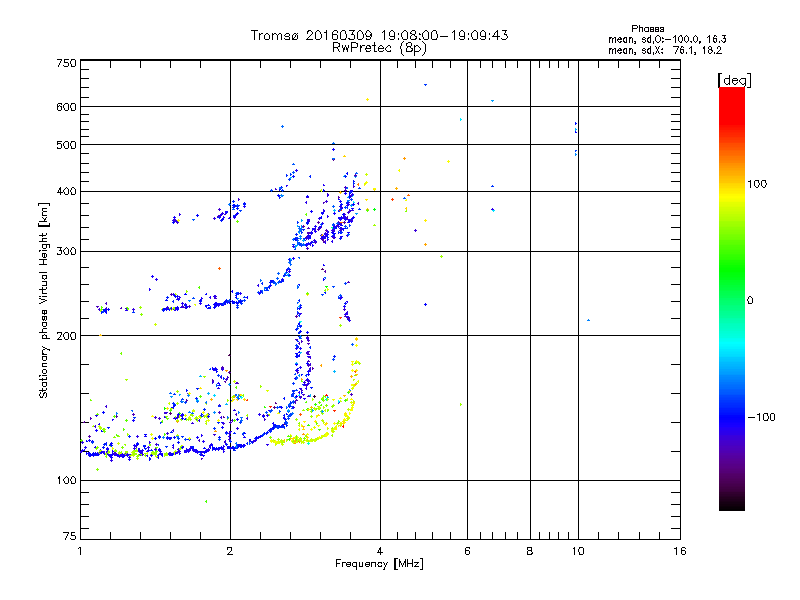Click the y-axis tick label '500'
Image resolution: width=800 pixels, height=600 pixels.
pos(66,145)
